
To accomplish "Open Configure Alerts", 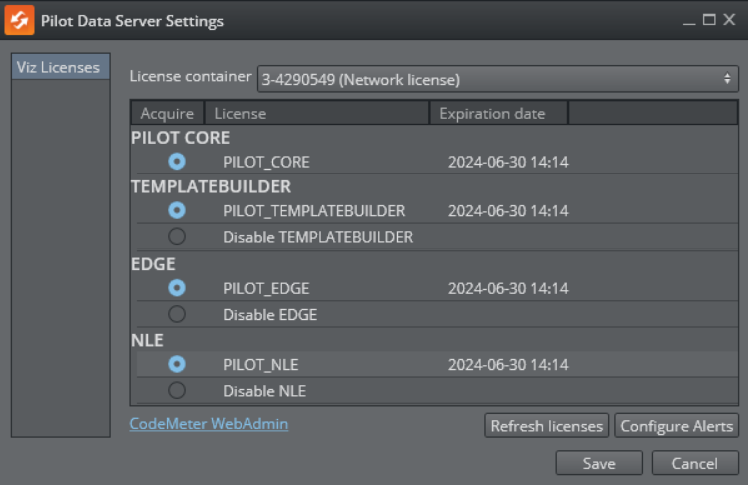I will (676, 426).
